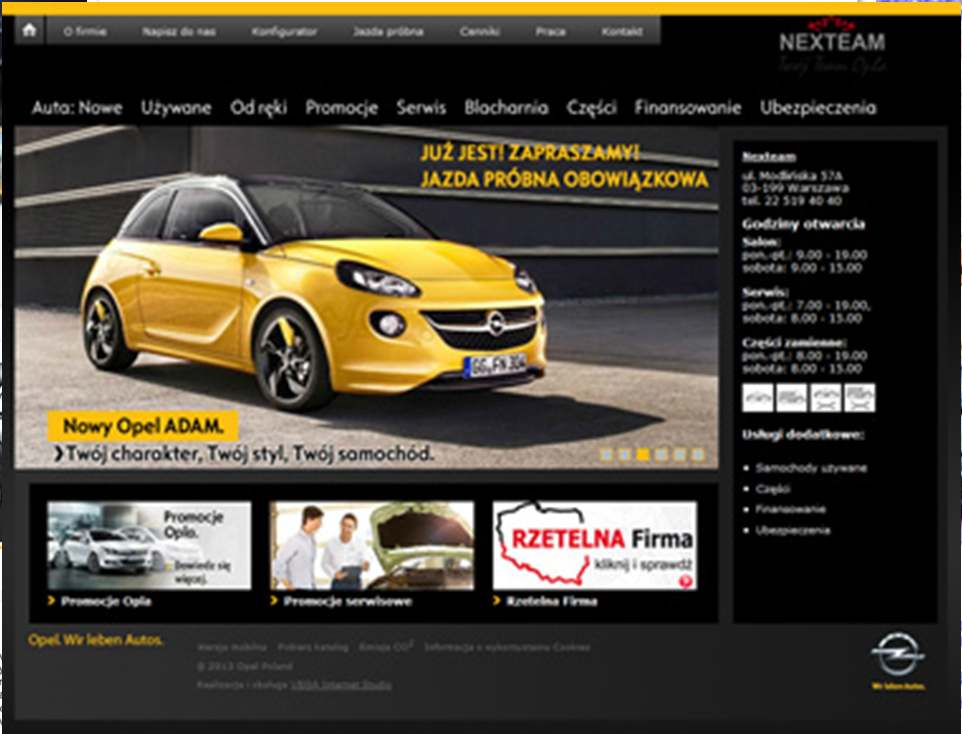Click yellow arrow beside Rzetelna Firma caption
The width and height of the screenshot is (962, 734).
(x=497, y=600)
